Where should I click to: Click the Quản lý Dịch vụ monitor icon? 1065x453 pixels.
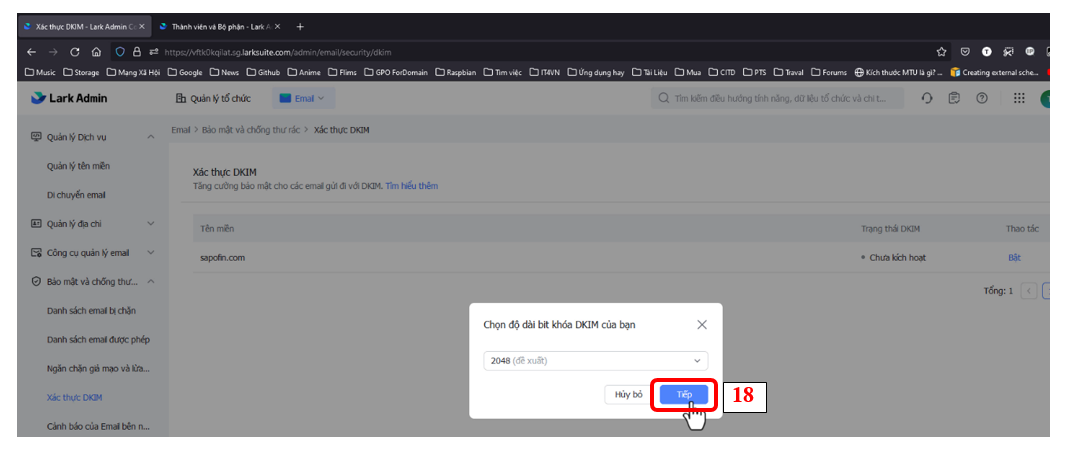[x=37, y=137]
